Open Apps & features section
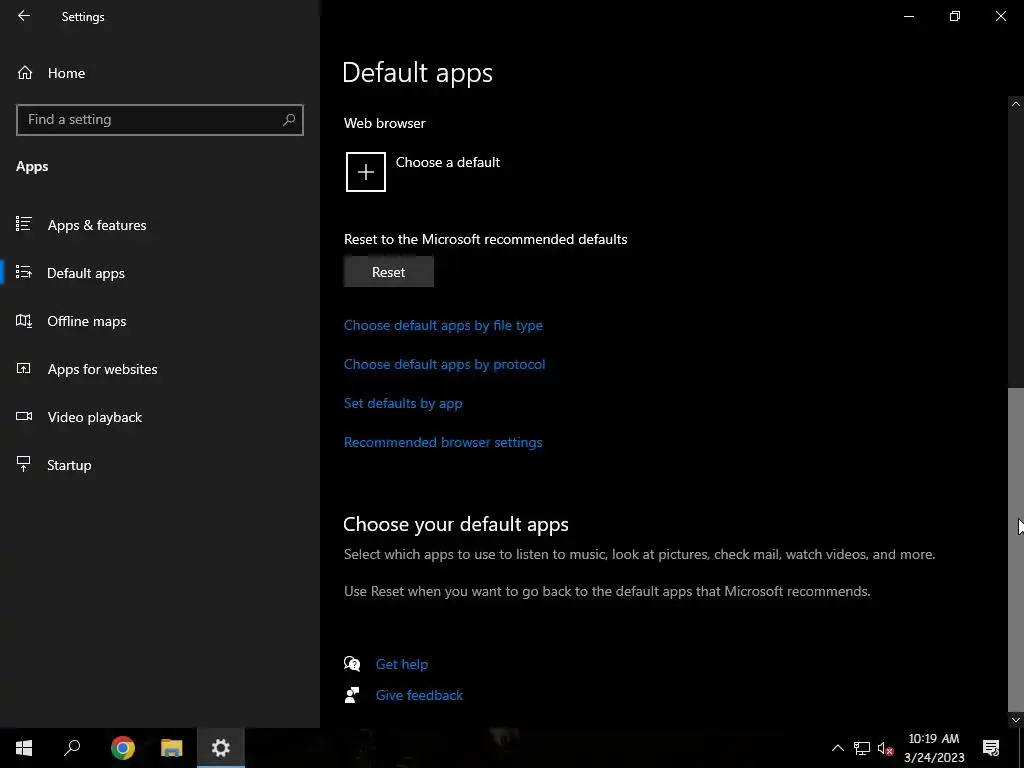The height and width of the screenshot is (768, 1024). (x=160, y=225)
